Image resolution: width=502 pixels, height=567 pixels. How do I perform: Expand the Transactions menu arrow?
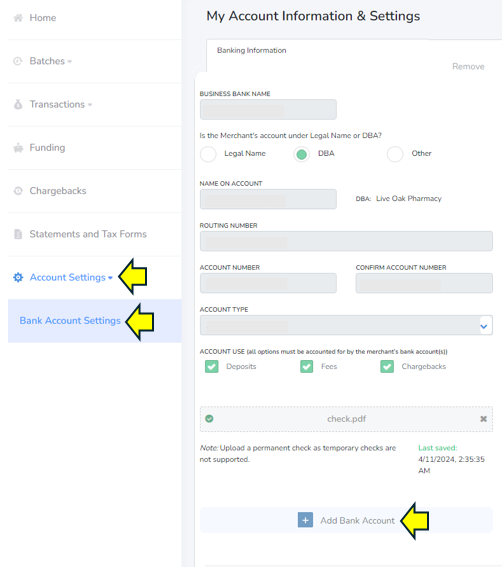(x=90, y=105)
